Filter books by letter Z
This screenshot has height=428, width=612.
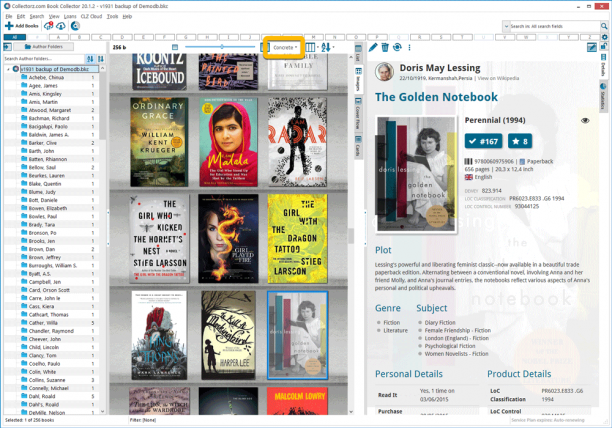[589, 37]
